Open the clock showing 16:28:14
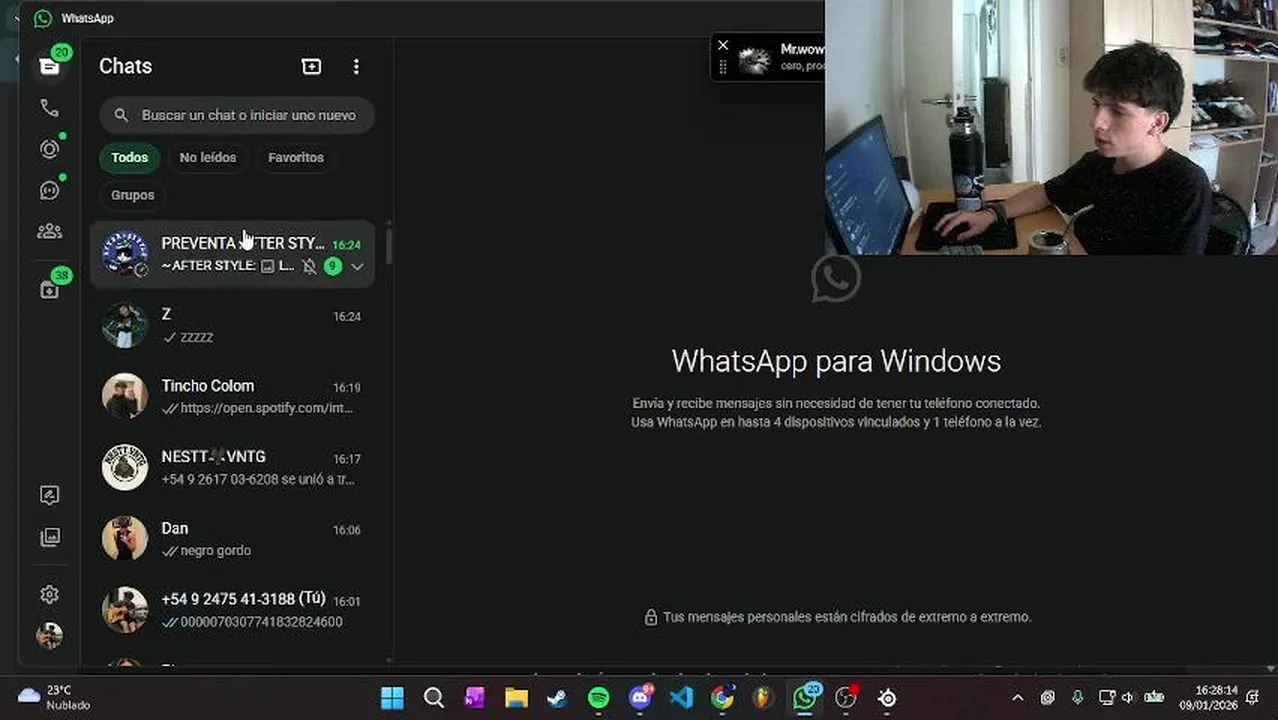Screen dimensions: 1278x720 pos(1207,698)
